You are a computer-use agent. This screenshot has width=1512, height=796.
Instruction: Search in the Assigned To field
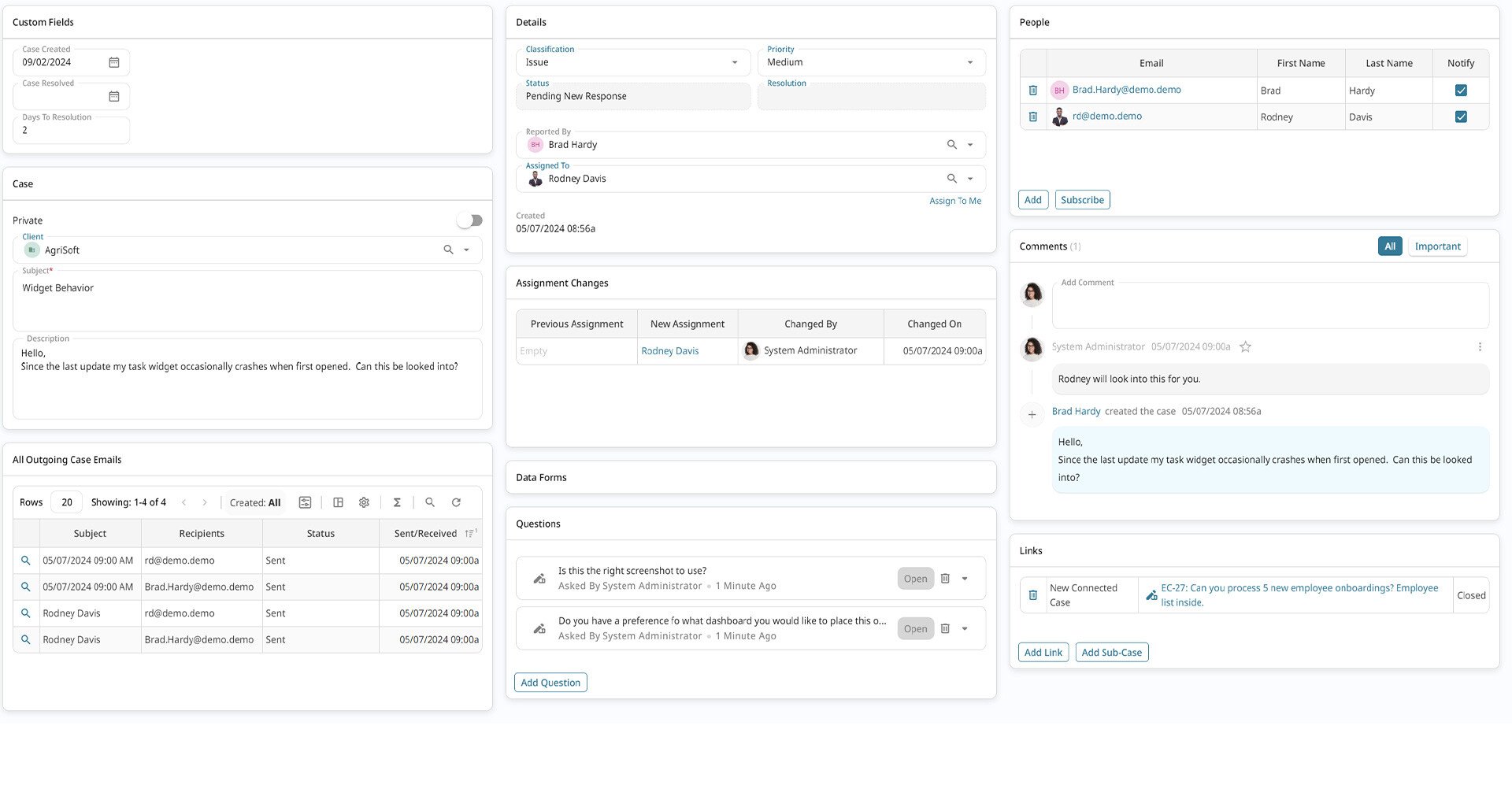click(x=951, y=179)
